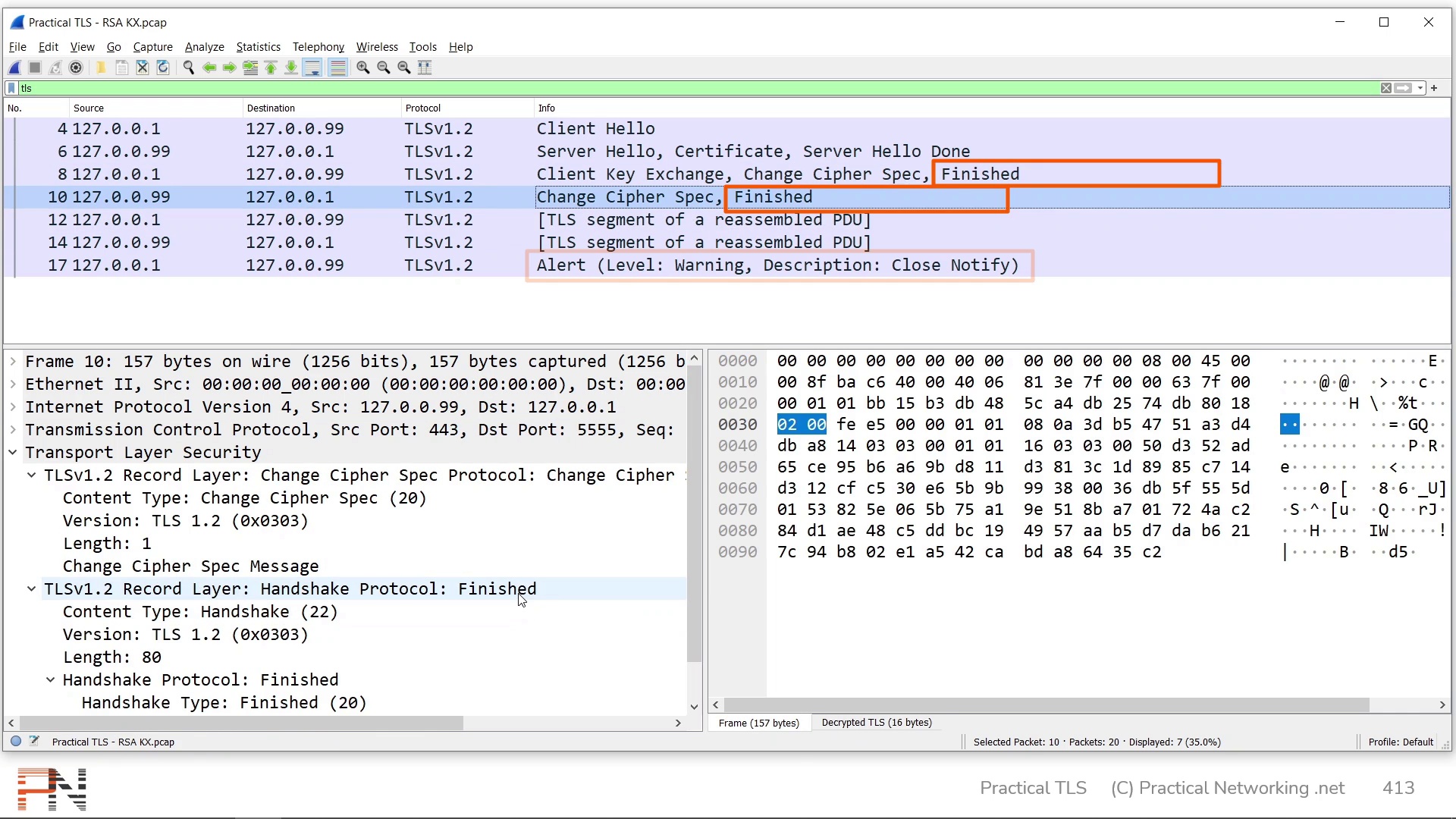
Task: Open the File menu
Action: point(17,47)
